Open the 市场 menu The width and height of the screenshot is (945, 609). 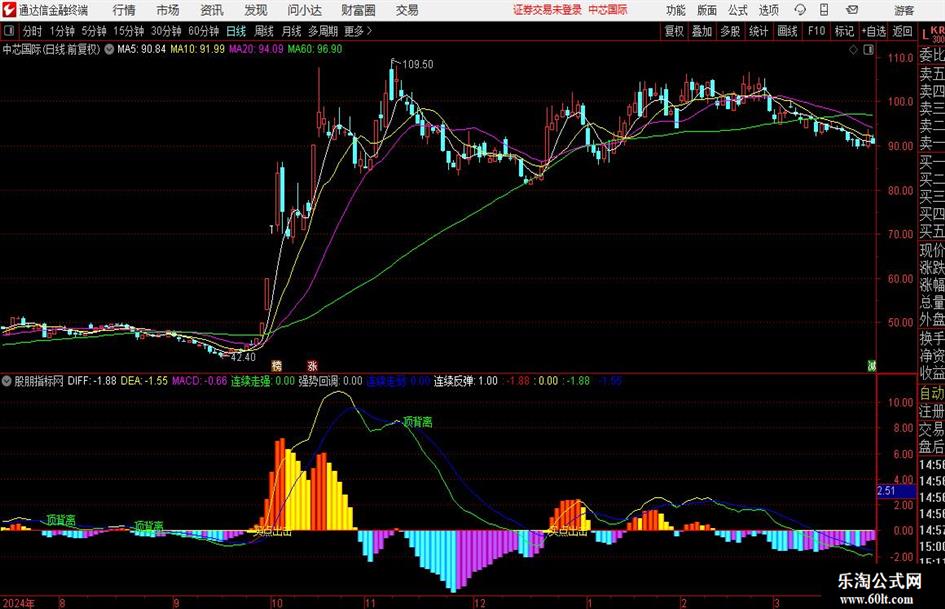168,10
